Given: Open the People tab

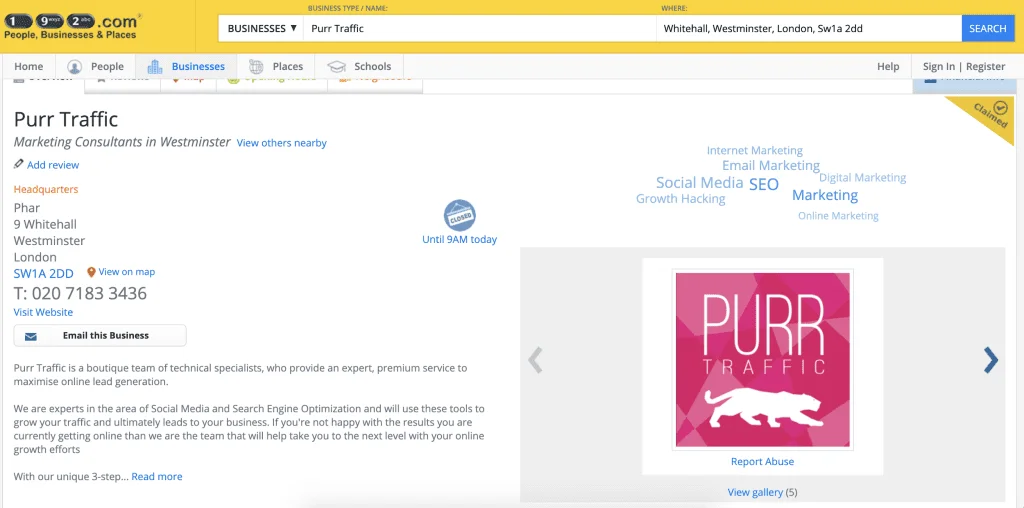Looking at the screenshot, I should tap(95, 66).
